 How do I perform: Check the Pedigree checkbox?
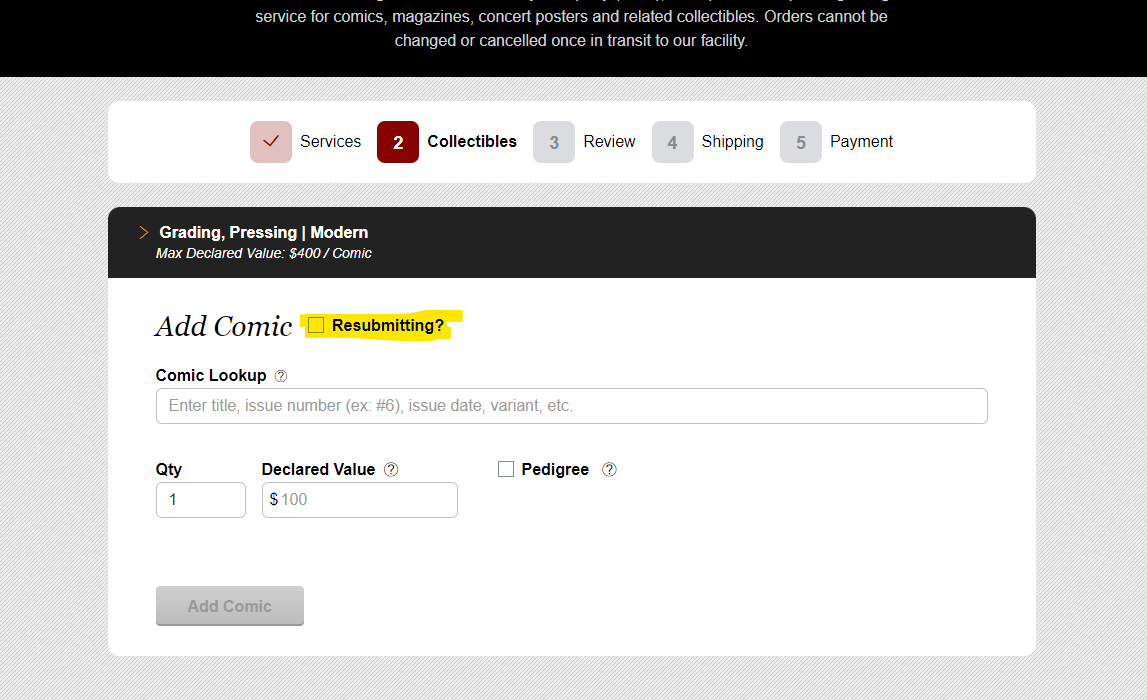(x=505, y=468)
